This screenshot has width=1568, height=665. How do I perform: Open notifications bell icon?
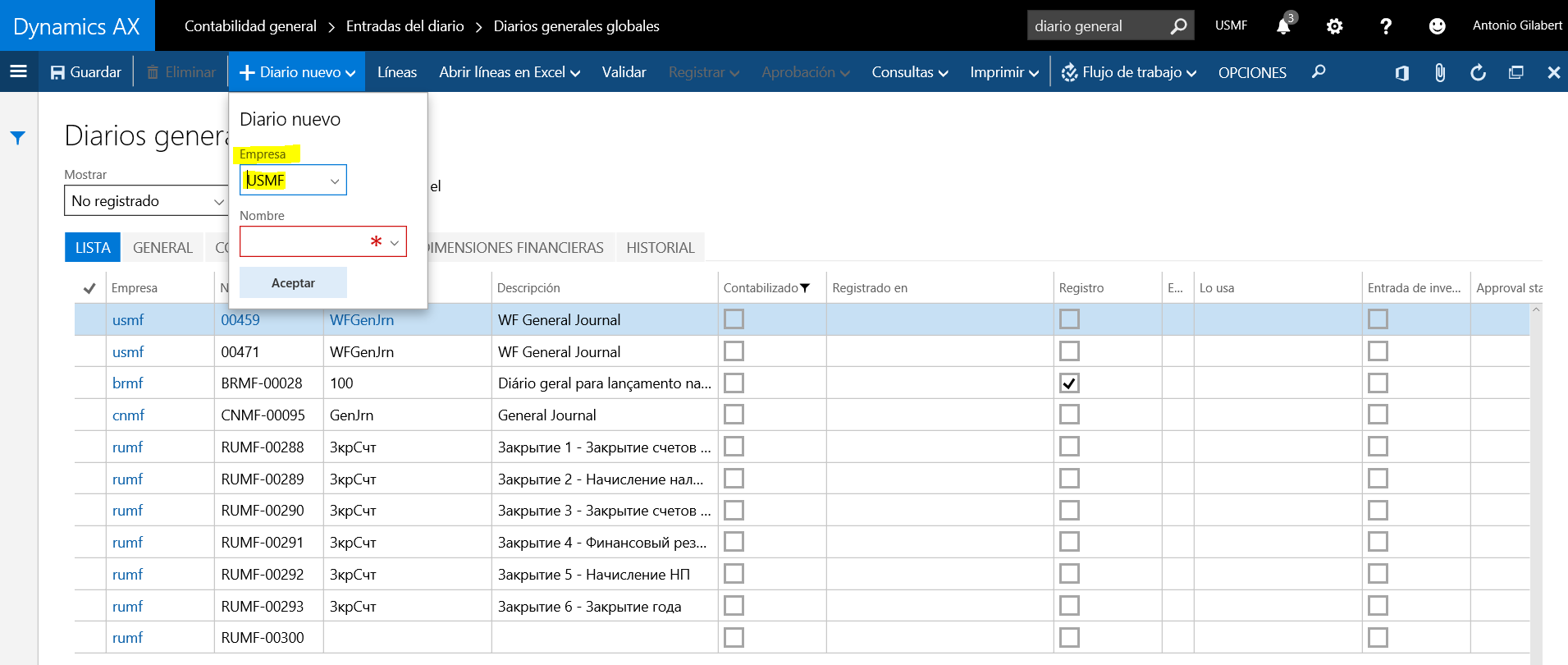(1284, 26)
